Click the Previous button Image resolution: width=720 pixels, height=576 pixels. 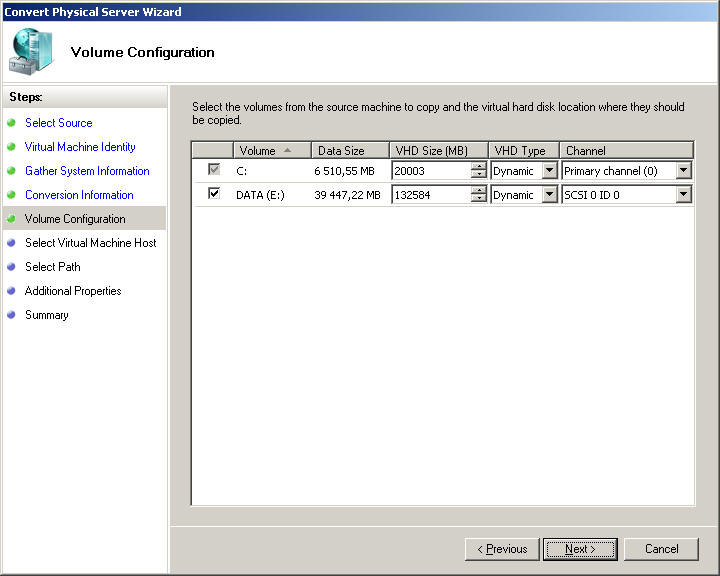coord(502,549)
